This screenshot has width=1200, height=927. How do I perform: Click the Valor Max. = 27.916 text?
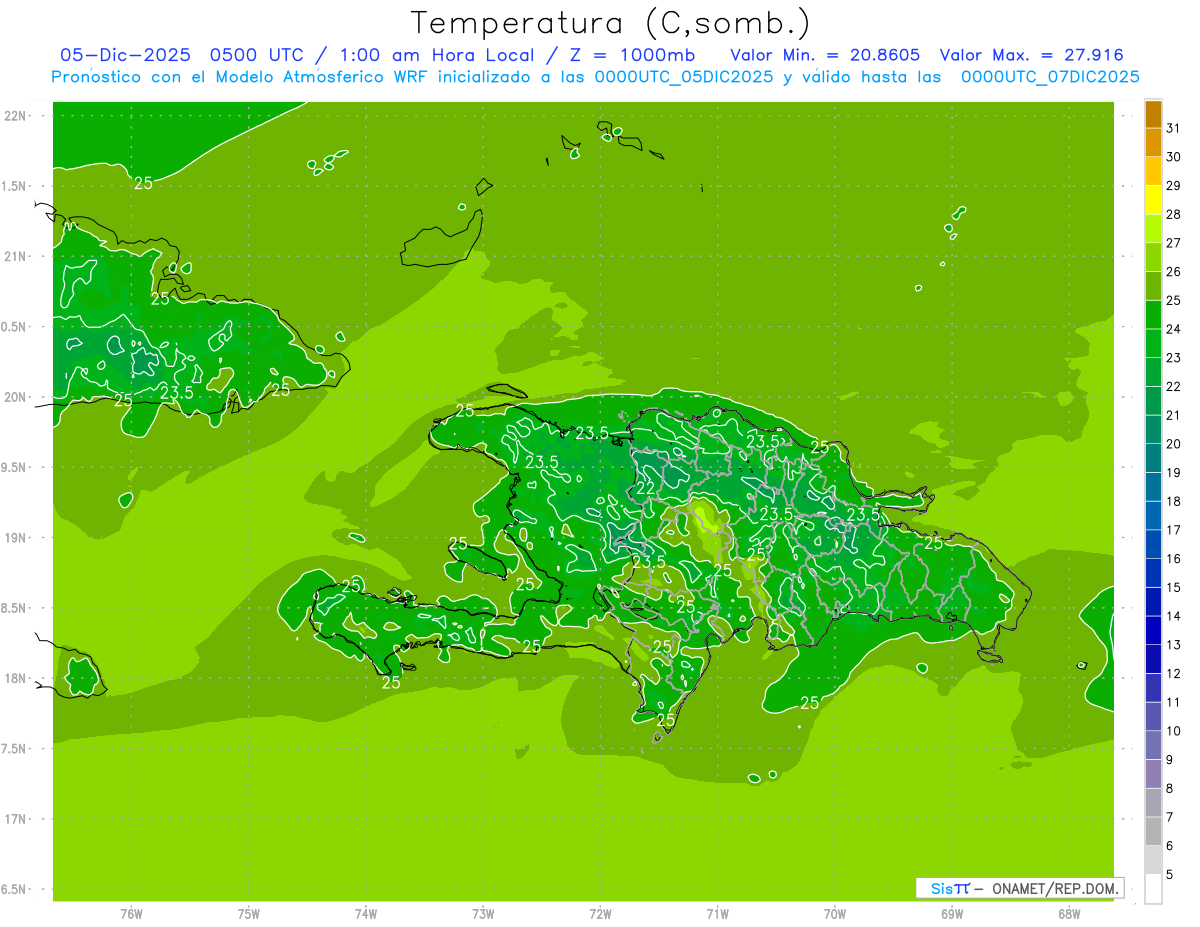pyautogui.click(x=1032, y=55)
